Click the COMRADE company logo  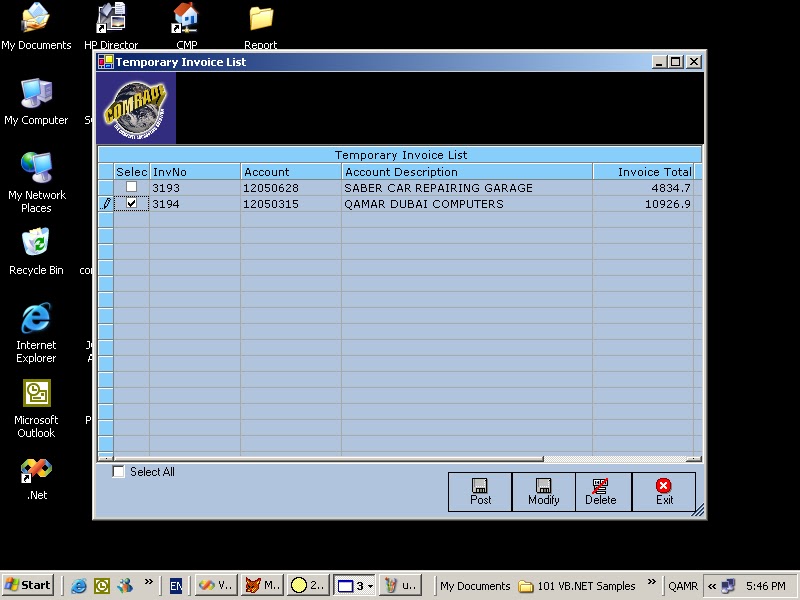[135, 107]
